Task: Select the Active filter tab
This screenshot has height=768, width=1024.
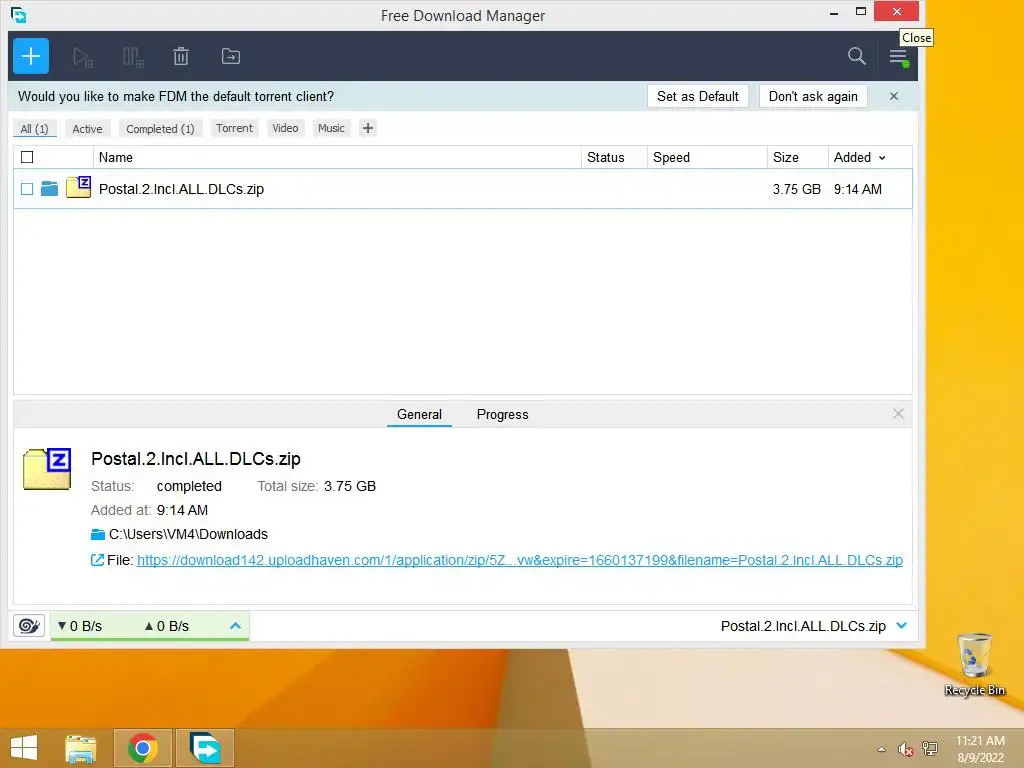Action: click(x=88, y=129)
